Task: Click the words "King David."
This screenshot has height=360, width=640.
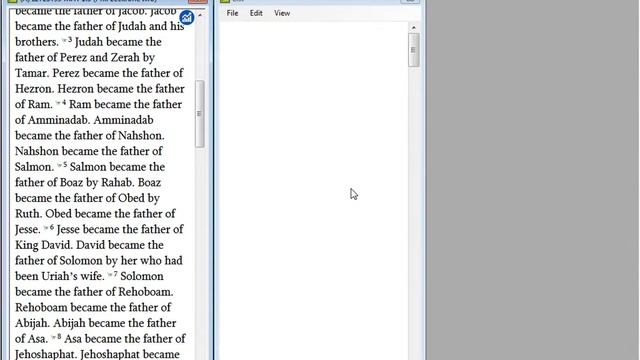Action: (x=44, y=245)
